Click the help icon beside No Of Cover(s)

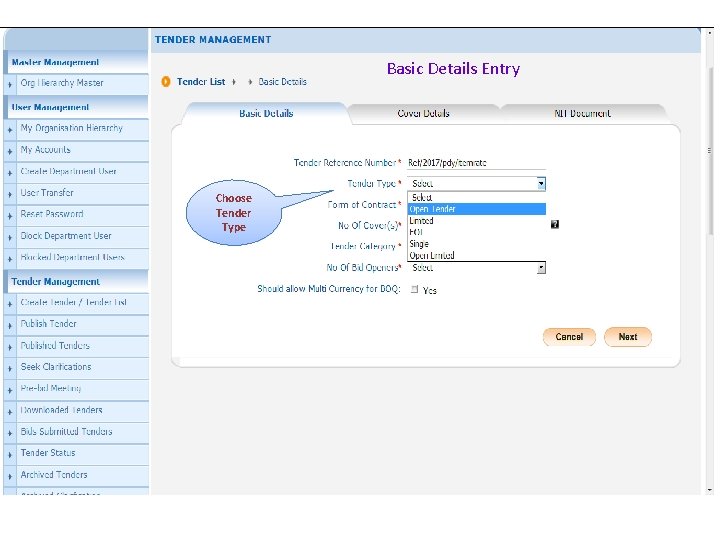[x=555, y=224]
